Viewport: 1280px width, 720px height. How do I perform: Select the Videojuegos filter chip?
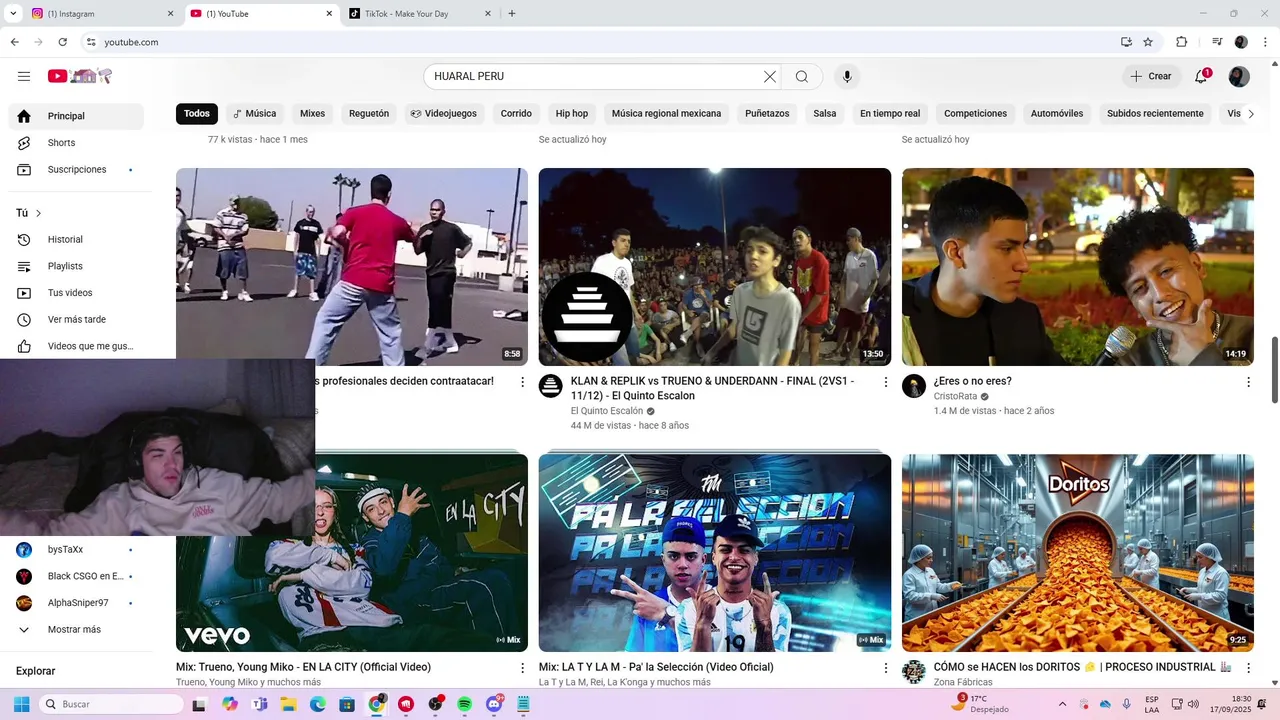[x=444, y=114]
